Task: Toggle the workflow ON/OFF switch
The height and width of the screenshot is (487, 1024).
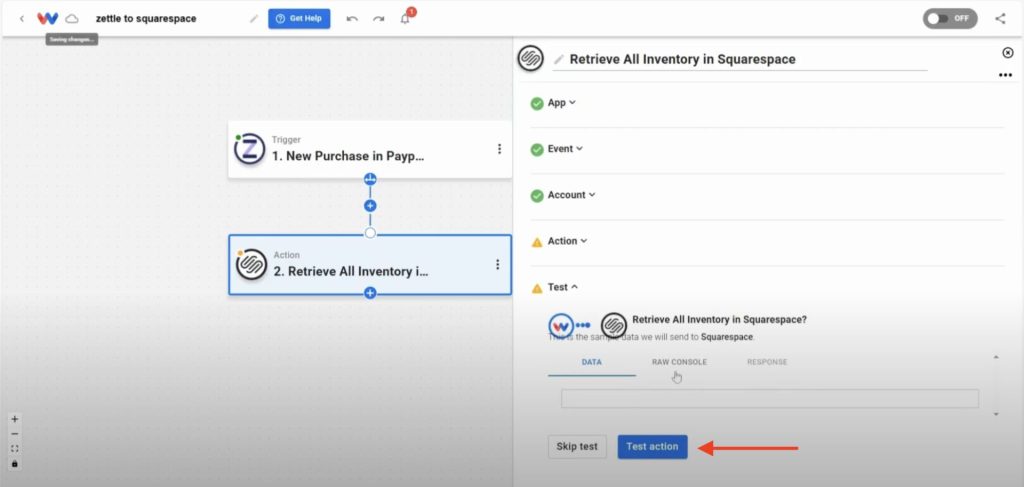Action: 950,18
